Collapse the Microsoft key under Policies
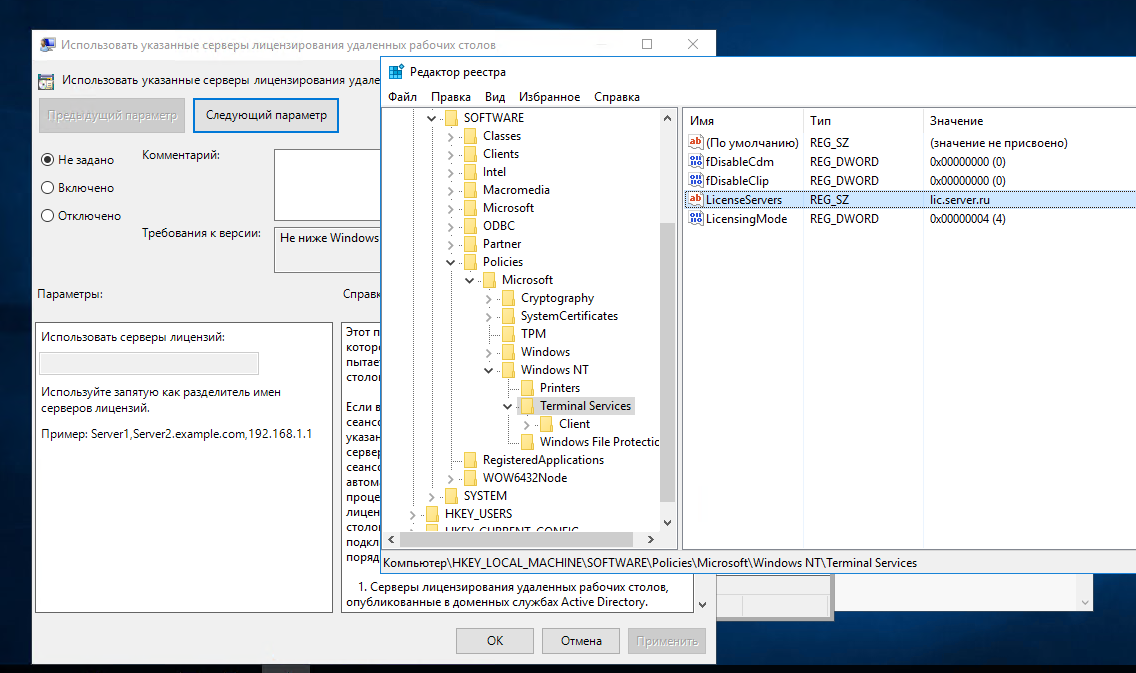This screenshot has width=1136, height=673. (x=469, y=280)
